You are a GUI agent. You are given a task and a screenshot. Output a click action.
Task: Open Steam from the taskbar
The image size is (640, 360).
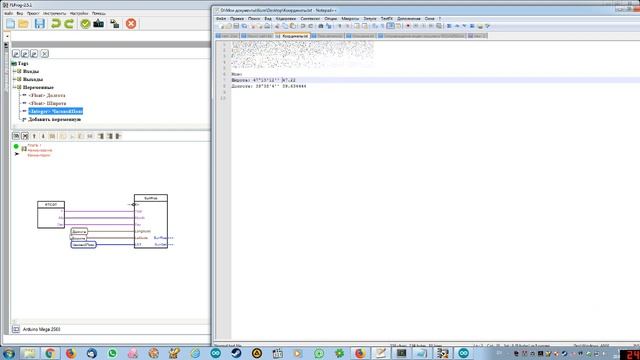pyautogui.click(x=236, y=353)
